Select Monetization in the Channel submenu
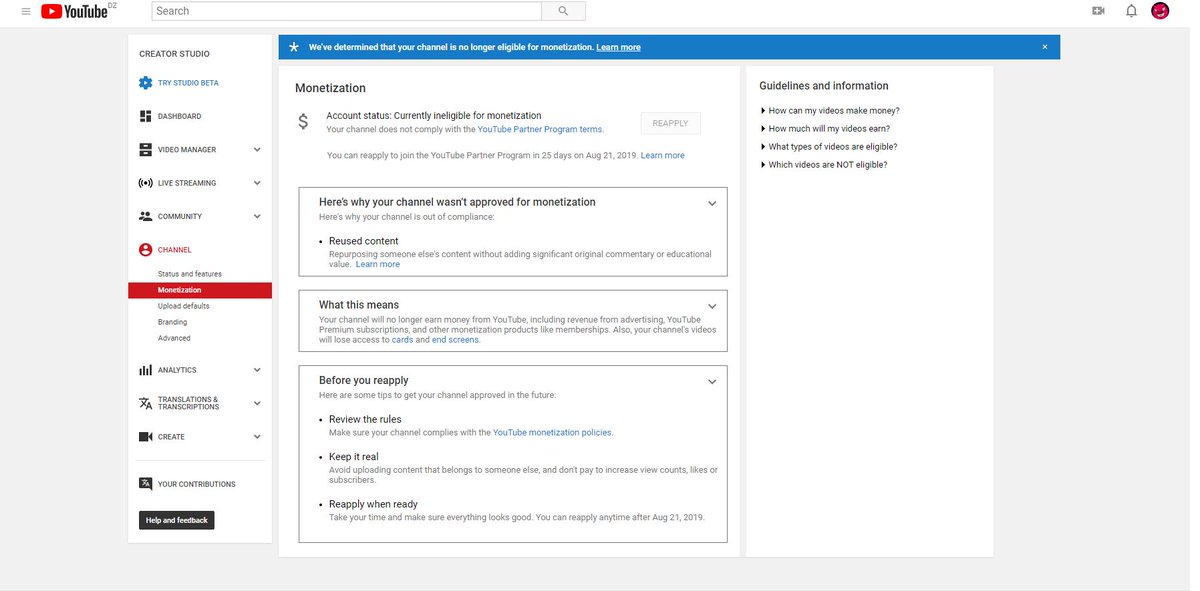 200,290
